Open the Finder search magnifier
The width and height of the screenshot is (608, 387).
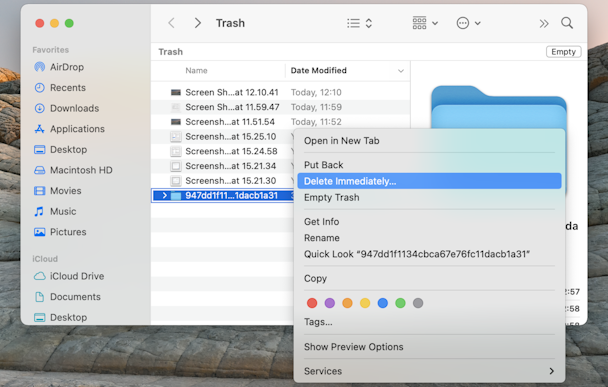click(567, 23)
